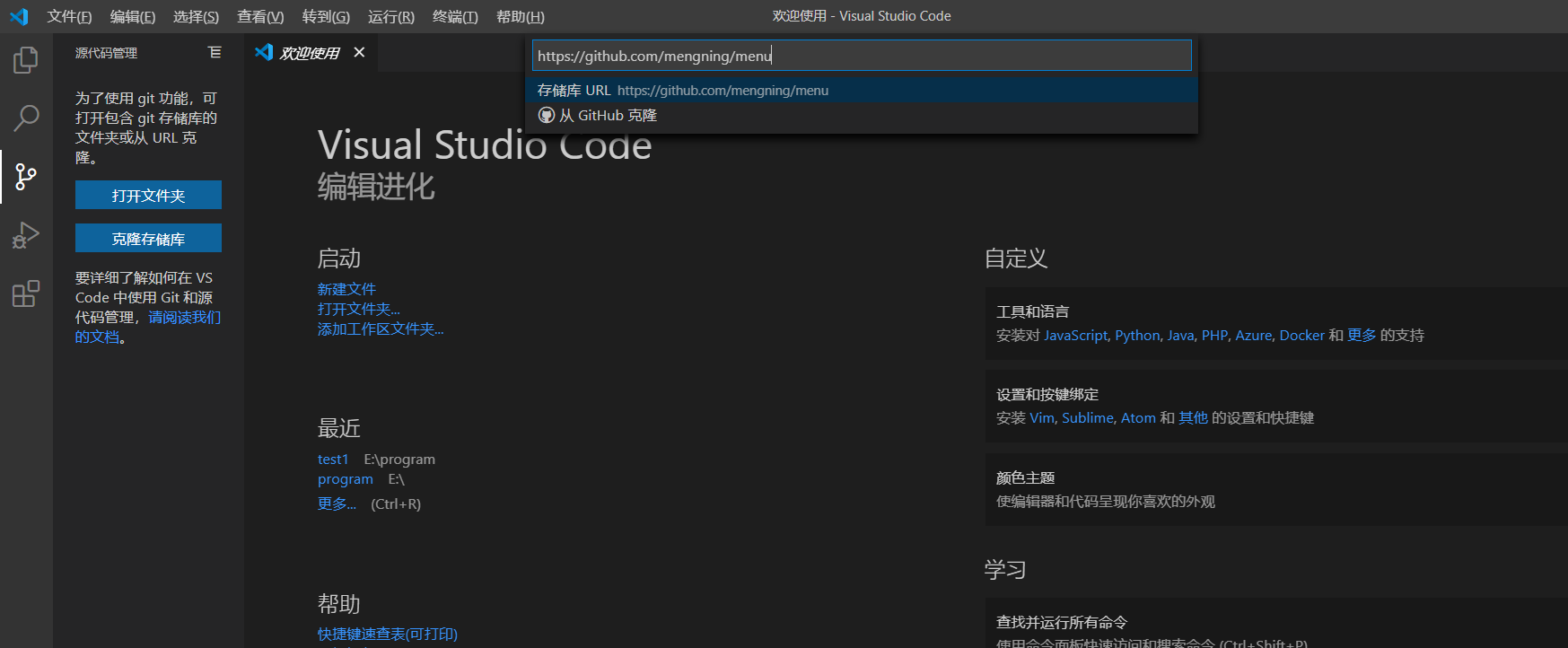Click the Atom keybindings link
This screenshot has width=1568, height=648.
(1138, 417)
